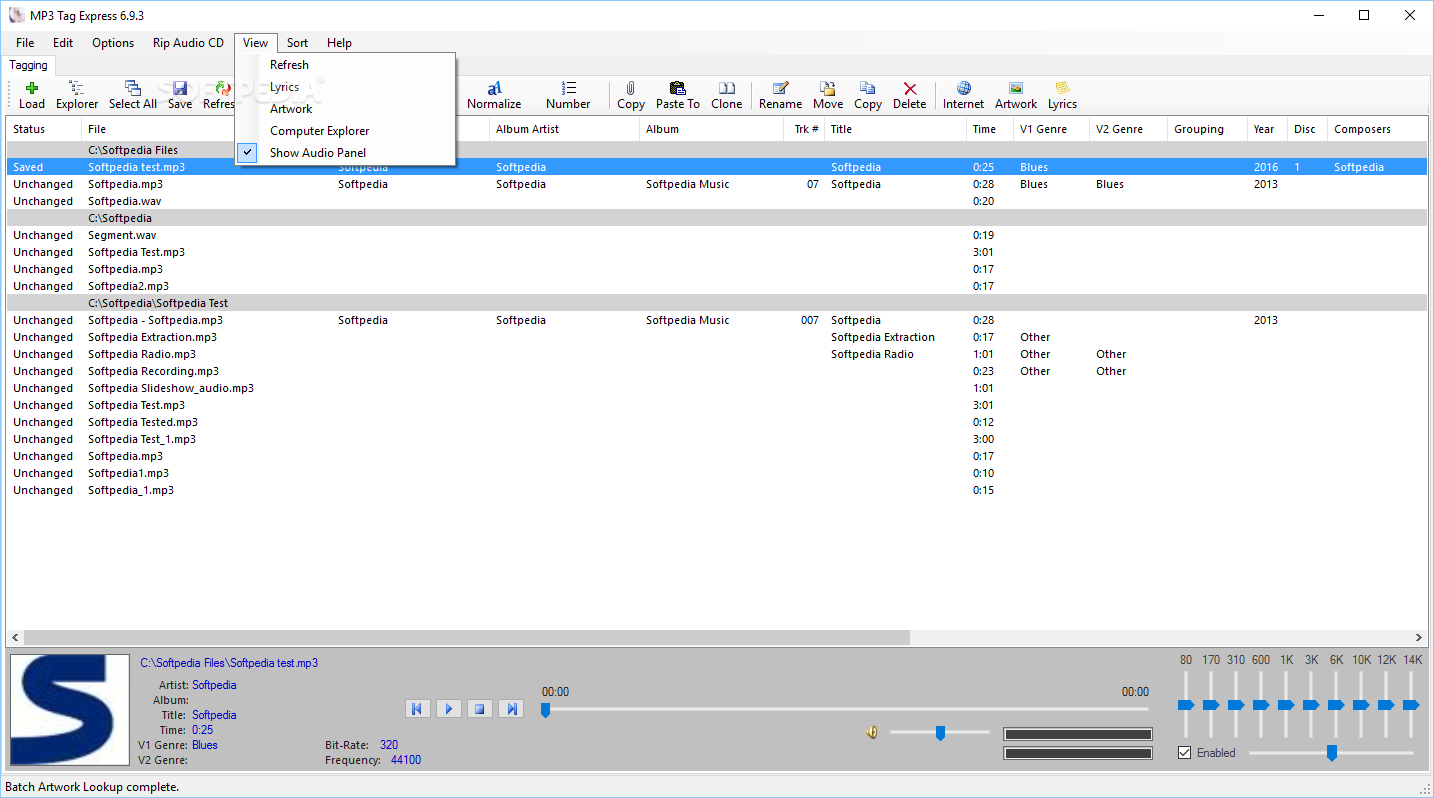This screenshot has width=1434, height=798.
Task: Sort by the V1 Genre column header
Action: point(1051,129)
